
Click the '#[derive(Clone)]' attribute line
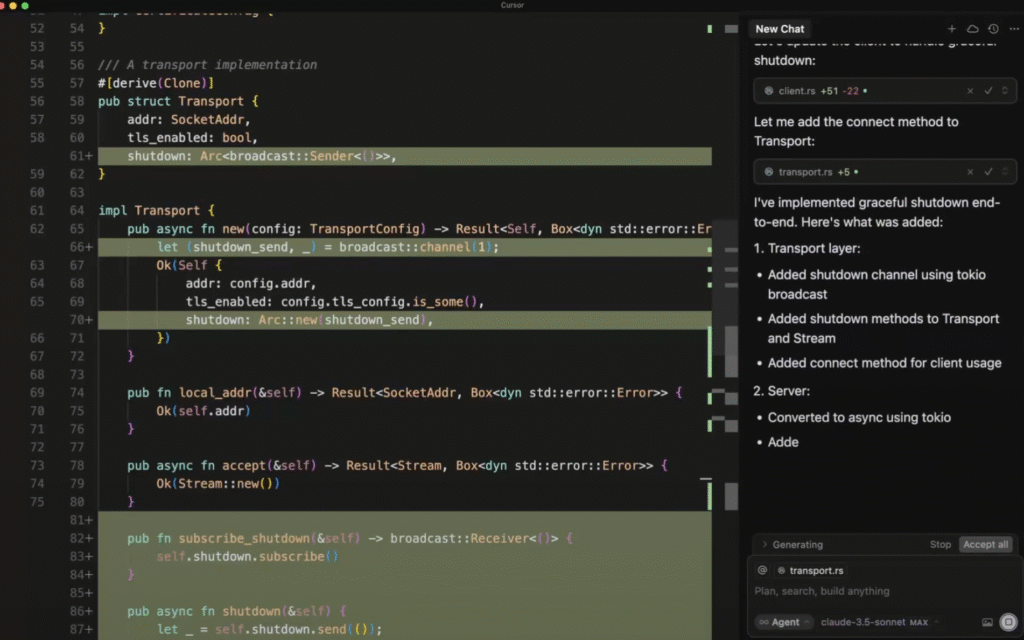click(x=156, y=83)
